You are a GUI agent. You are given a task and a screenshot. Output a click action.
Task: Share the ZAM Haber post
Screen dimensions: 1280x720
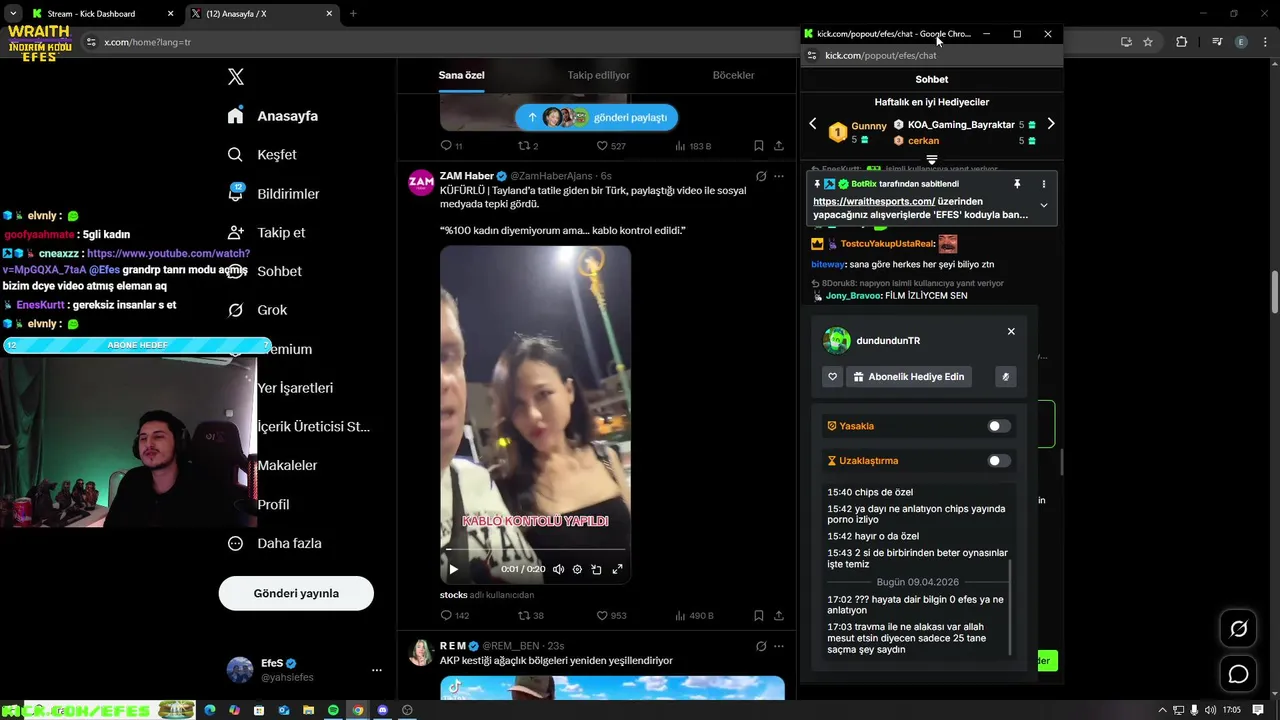tap(779, 616)
